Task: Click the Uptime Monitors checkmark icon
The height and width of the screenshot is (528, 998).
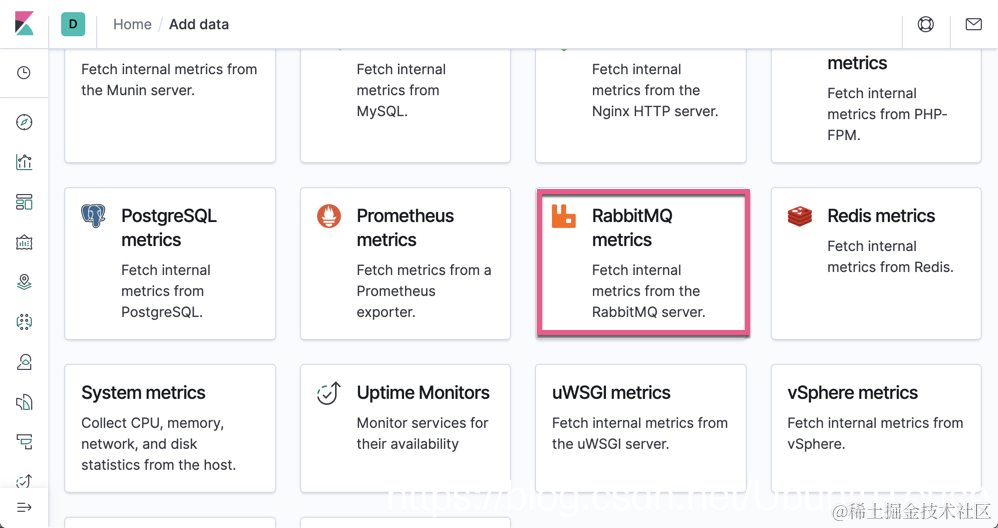Action: point(329,393)
